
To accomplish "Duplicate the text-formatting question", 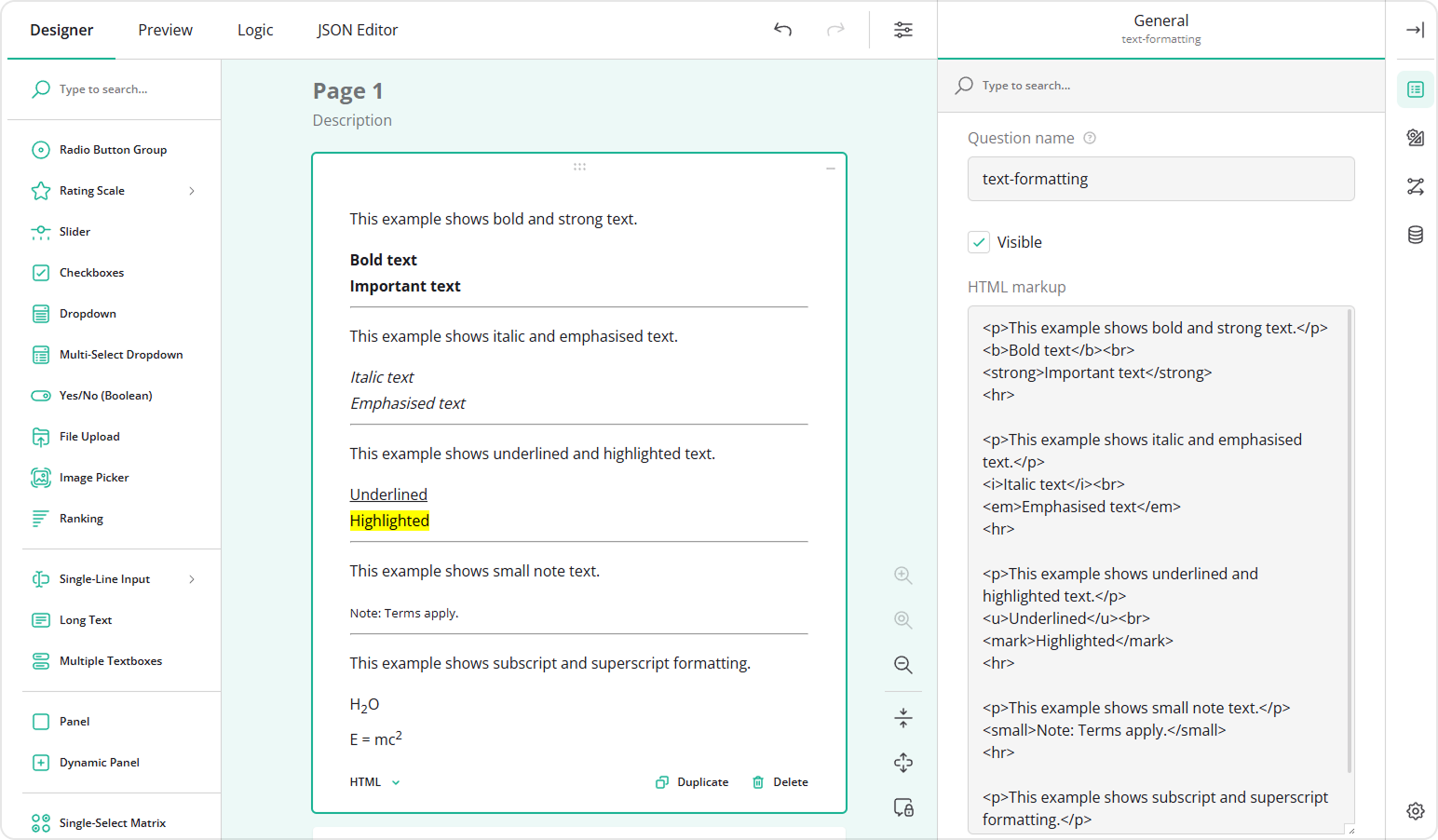I will 692,781.
